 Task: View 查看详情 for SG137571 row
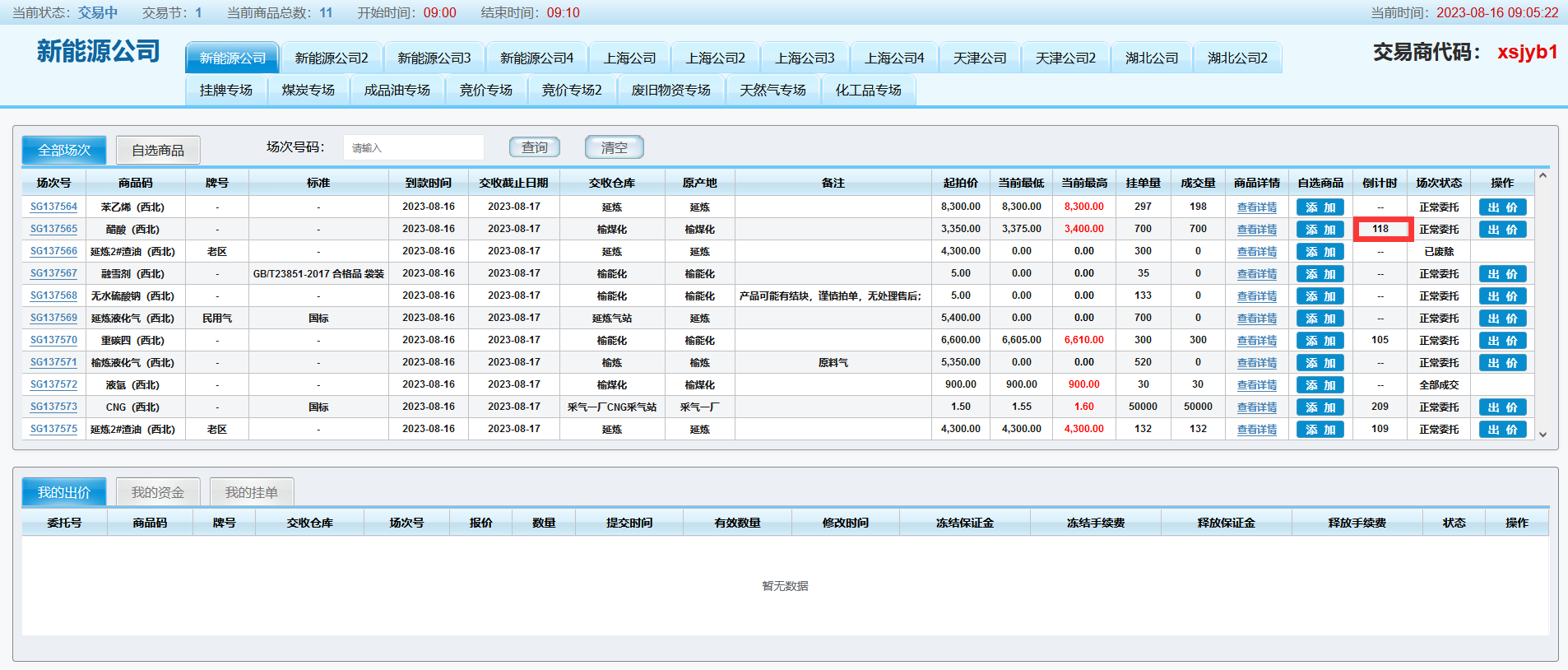pyautogui.click(x=1257, y=363)
